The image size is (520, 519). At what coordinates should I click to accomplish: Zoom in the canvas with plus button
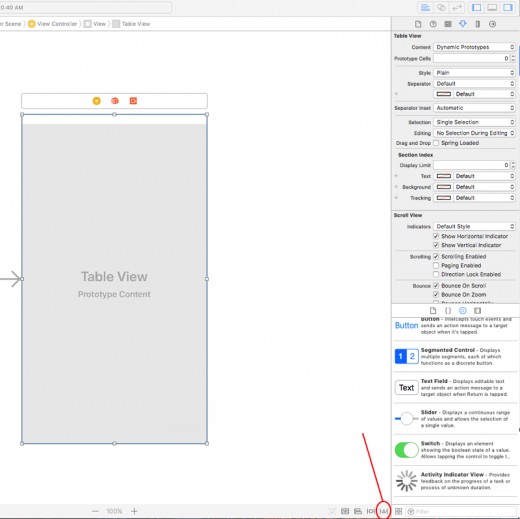point(134,511)
